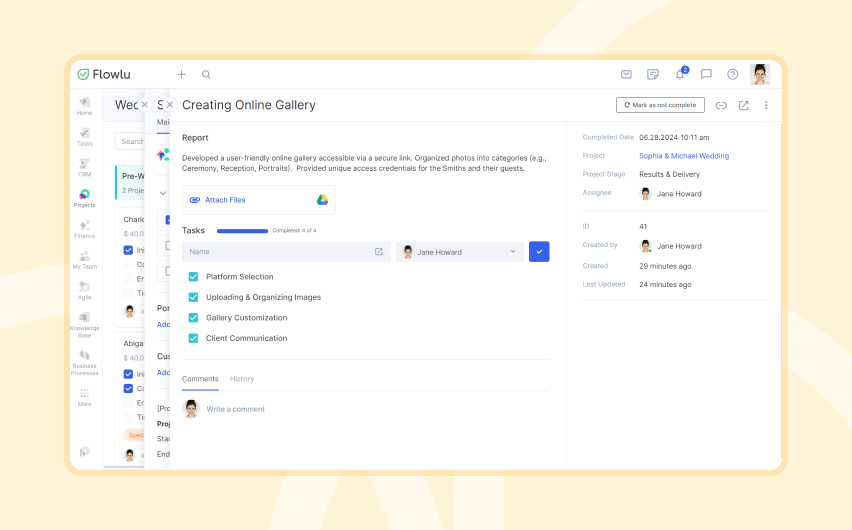Uncheck Gallery Customization subtask
Viewport: 852px width, 530px height.
193,317
